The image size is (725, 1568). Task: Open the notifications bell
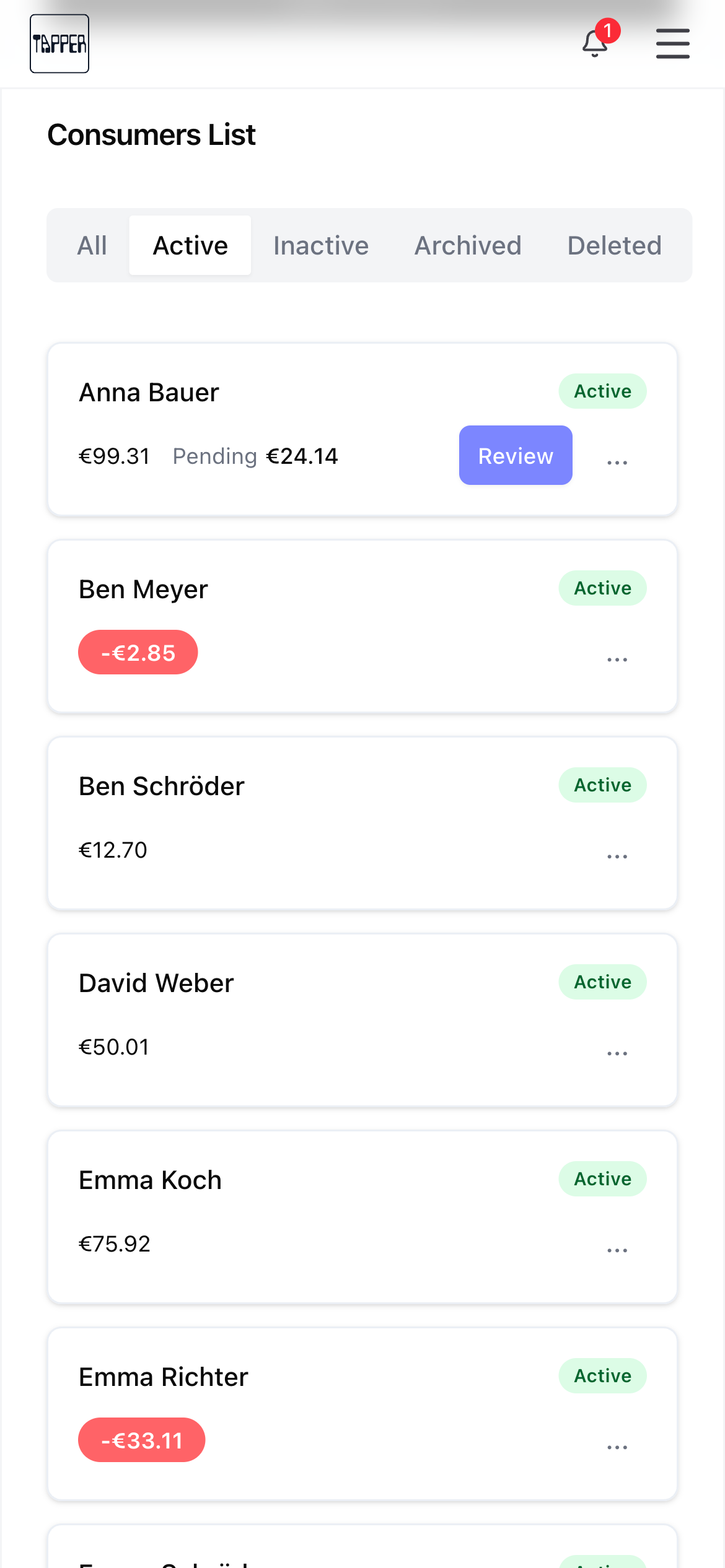595,43
